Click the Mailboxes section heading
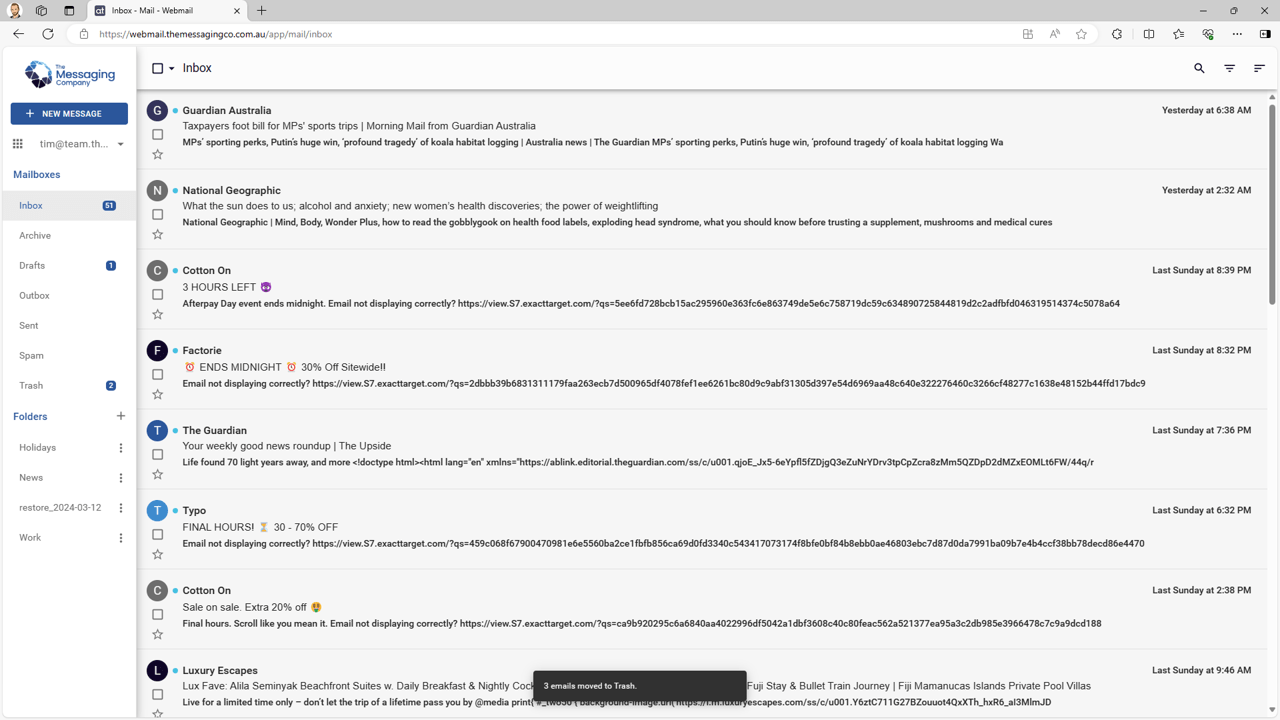The image size is (1280, 720). (x=37, y=174)
